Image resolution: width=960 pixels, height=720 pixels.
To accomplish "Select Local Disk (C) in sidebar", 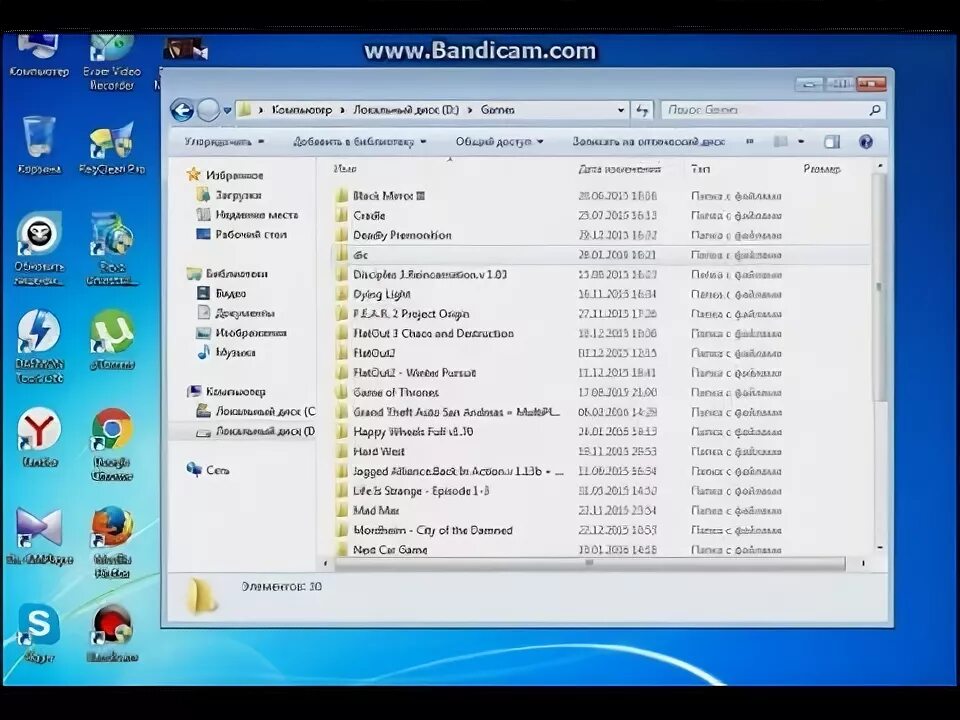I will (256, 411).
